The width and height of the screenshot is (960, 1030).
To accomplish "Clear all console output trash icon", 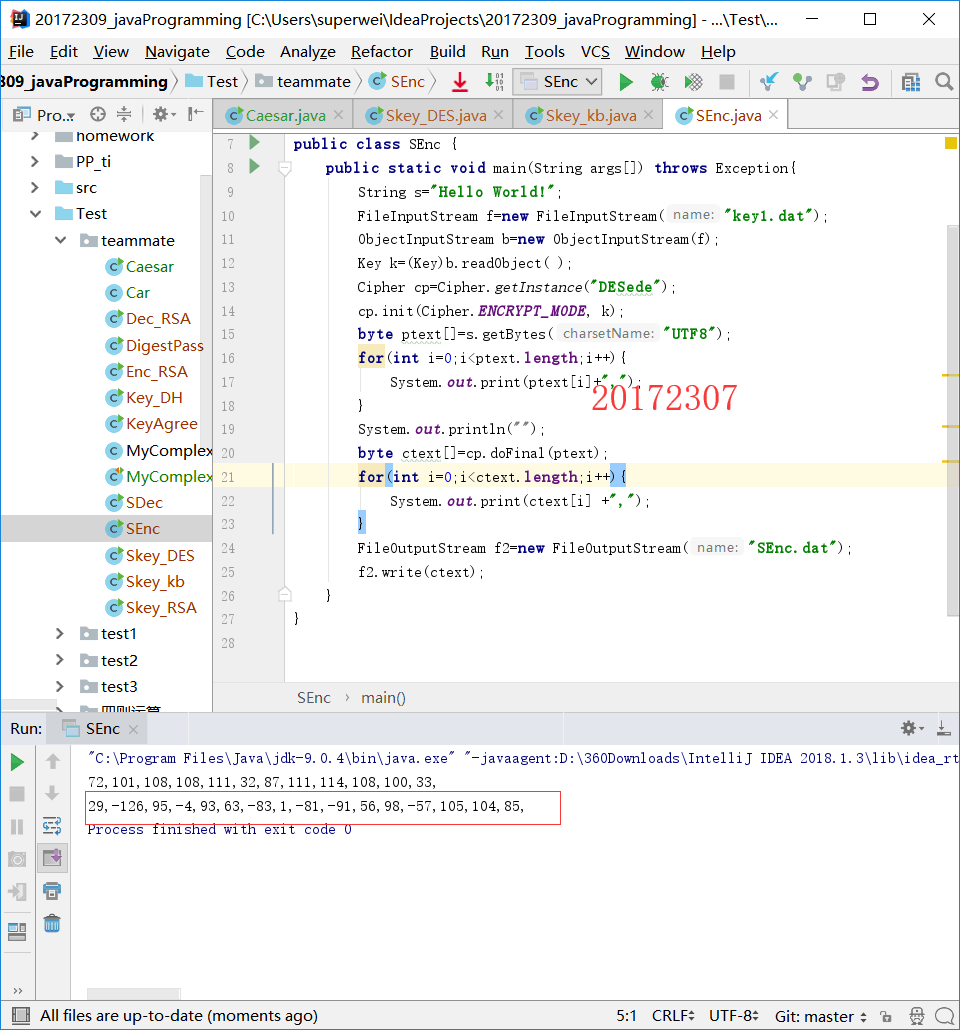I will tap(52, 924).
